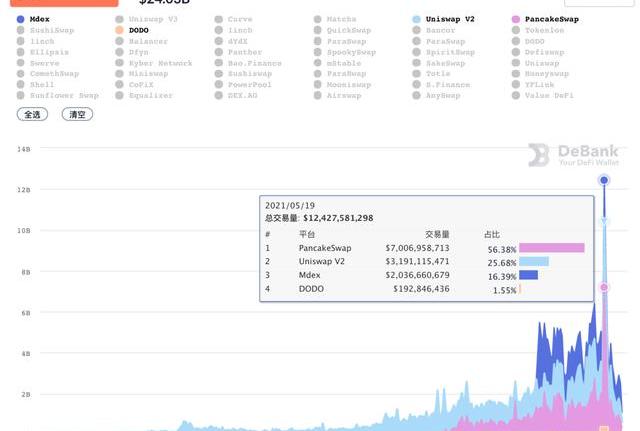Click the gray Kyber Network legend dot
The image size is (640, 431).
(119, 63)
